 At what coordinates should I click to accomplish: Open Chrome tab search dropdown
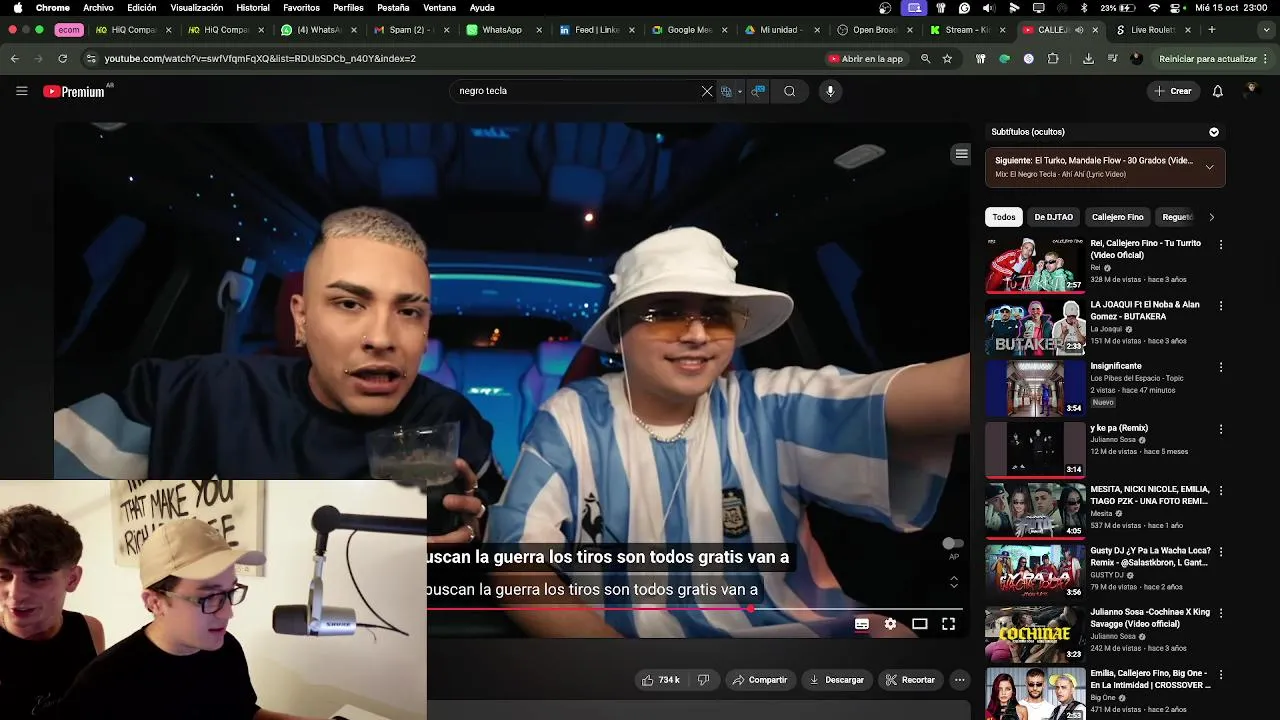(1268, 30)
